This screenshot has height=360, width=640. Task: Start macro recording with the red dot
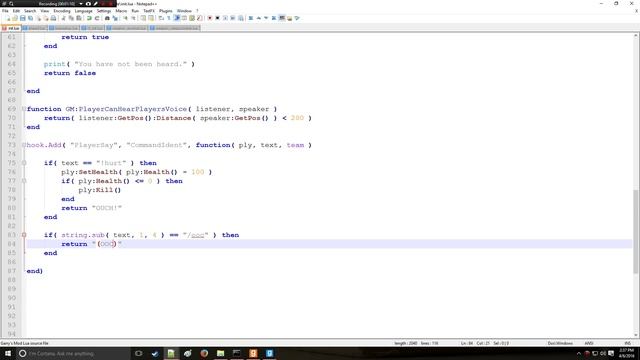(210, 18)
